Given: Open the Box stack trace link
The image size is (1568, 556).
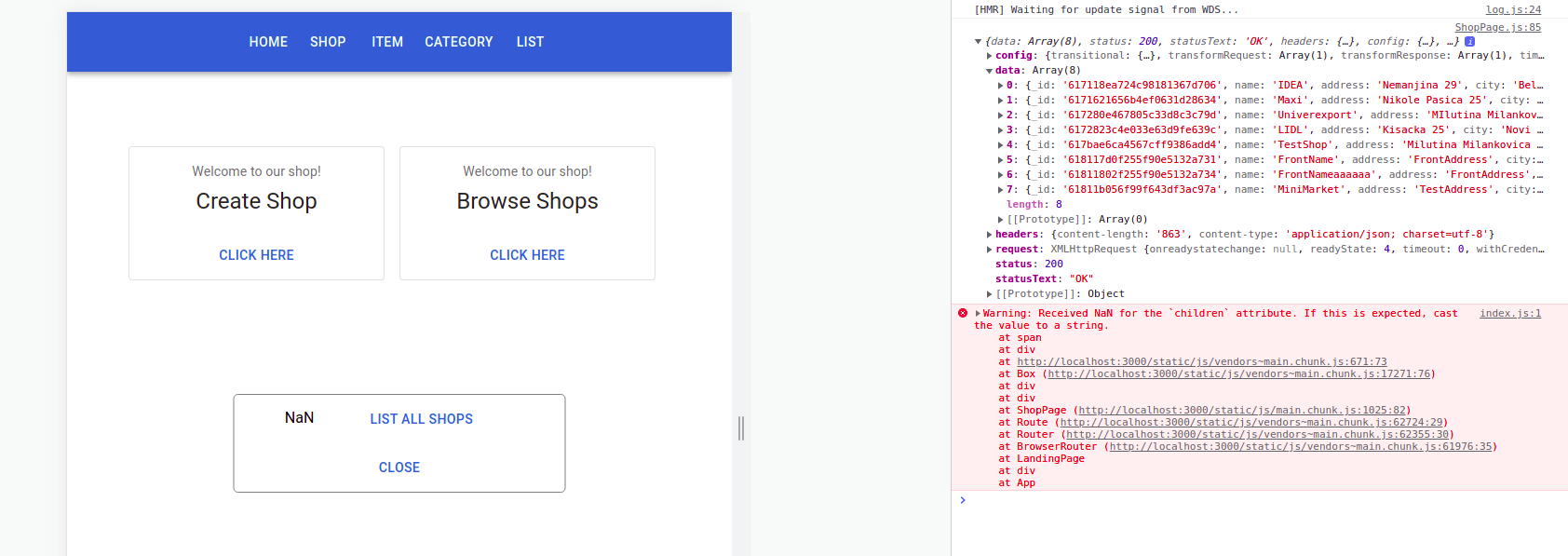Looking at the screenshot, I should click(1239, 374).
